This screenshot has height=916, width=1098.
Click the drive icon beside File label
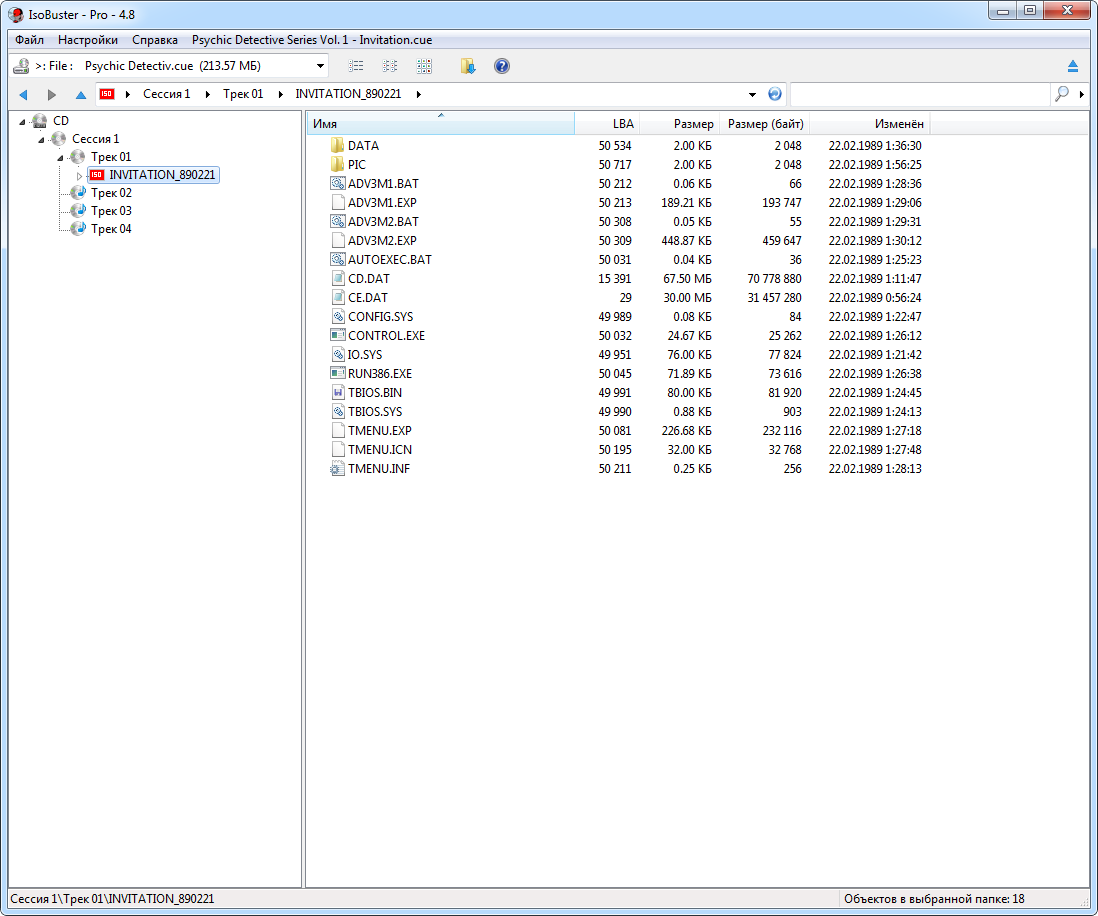pos(22,66)
